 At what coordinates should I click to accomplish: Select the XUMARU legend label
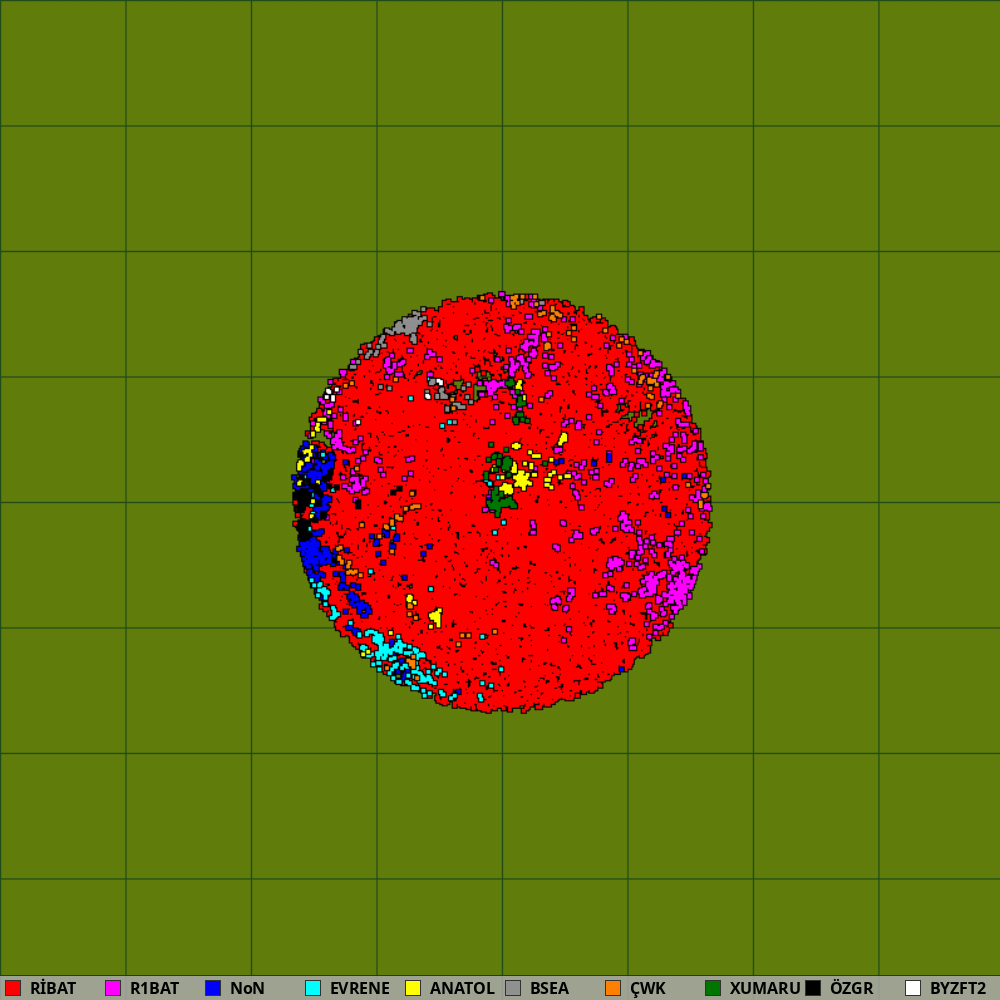pos(765,988)
